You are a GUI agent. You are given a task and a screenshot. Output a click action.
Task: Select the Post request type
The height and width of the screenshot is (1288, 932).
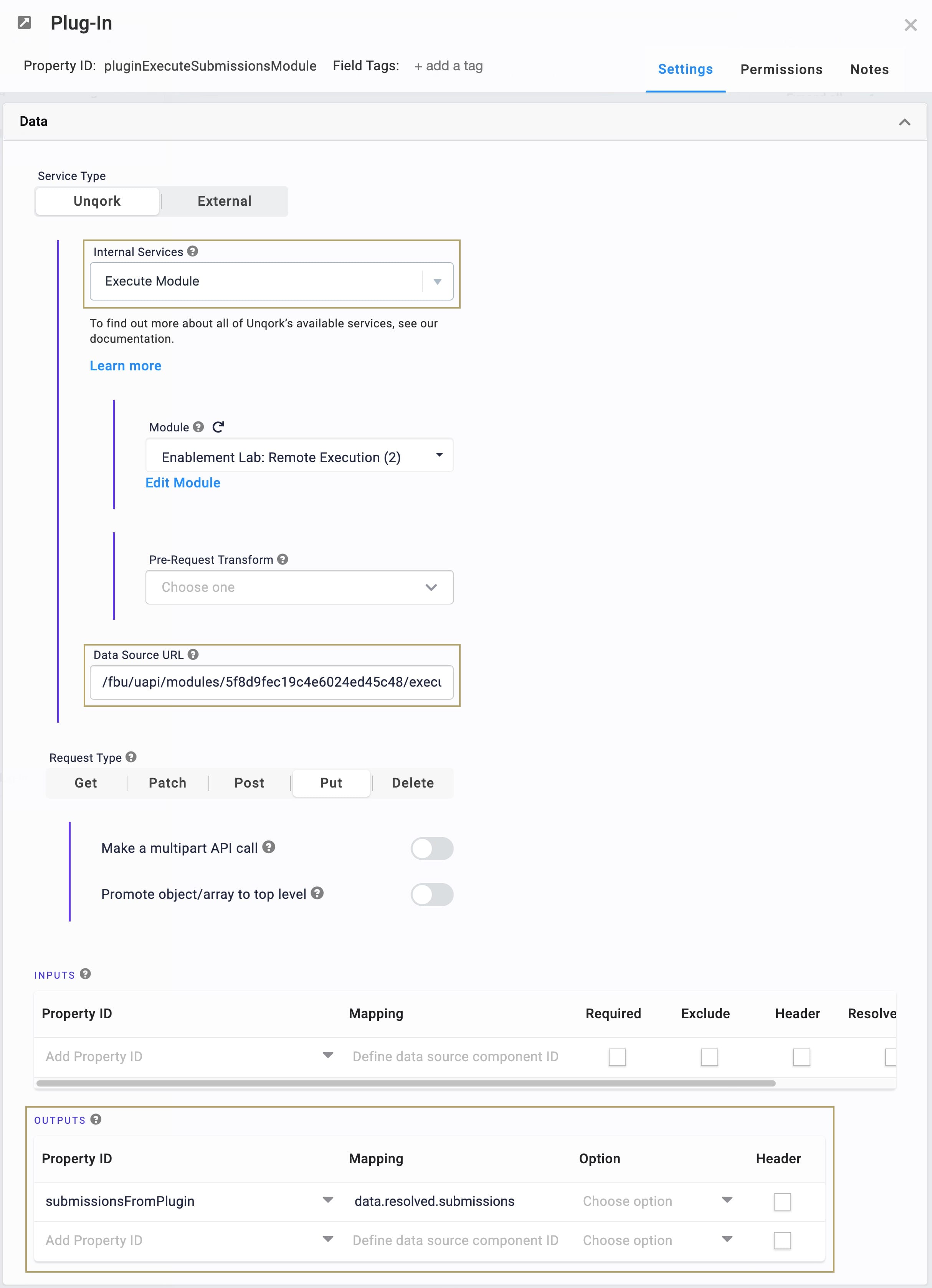pyautogui.click(x=250, y=783)
